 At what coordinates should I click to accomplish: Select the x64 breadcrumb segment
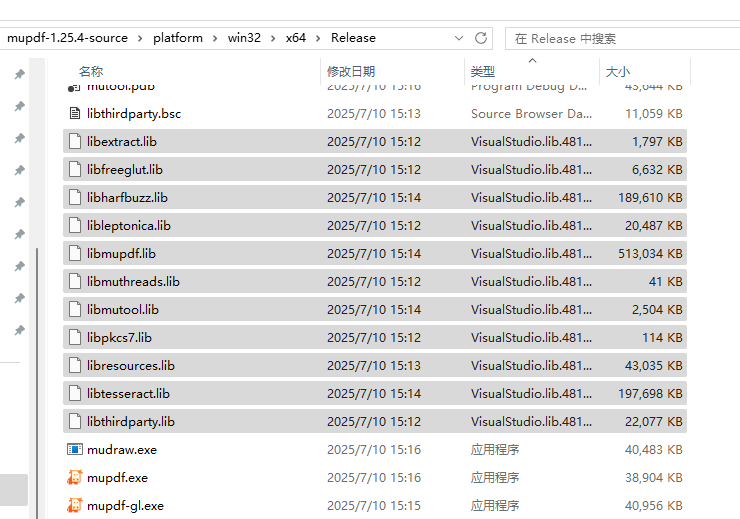click(296, 38)
